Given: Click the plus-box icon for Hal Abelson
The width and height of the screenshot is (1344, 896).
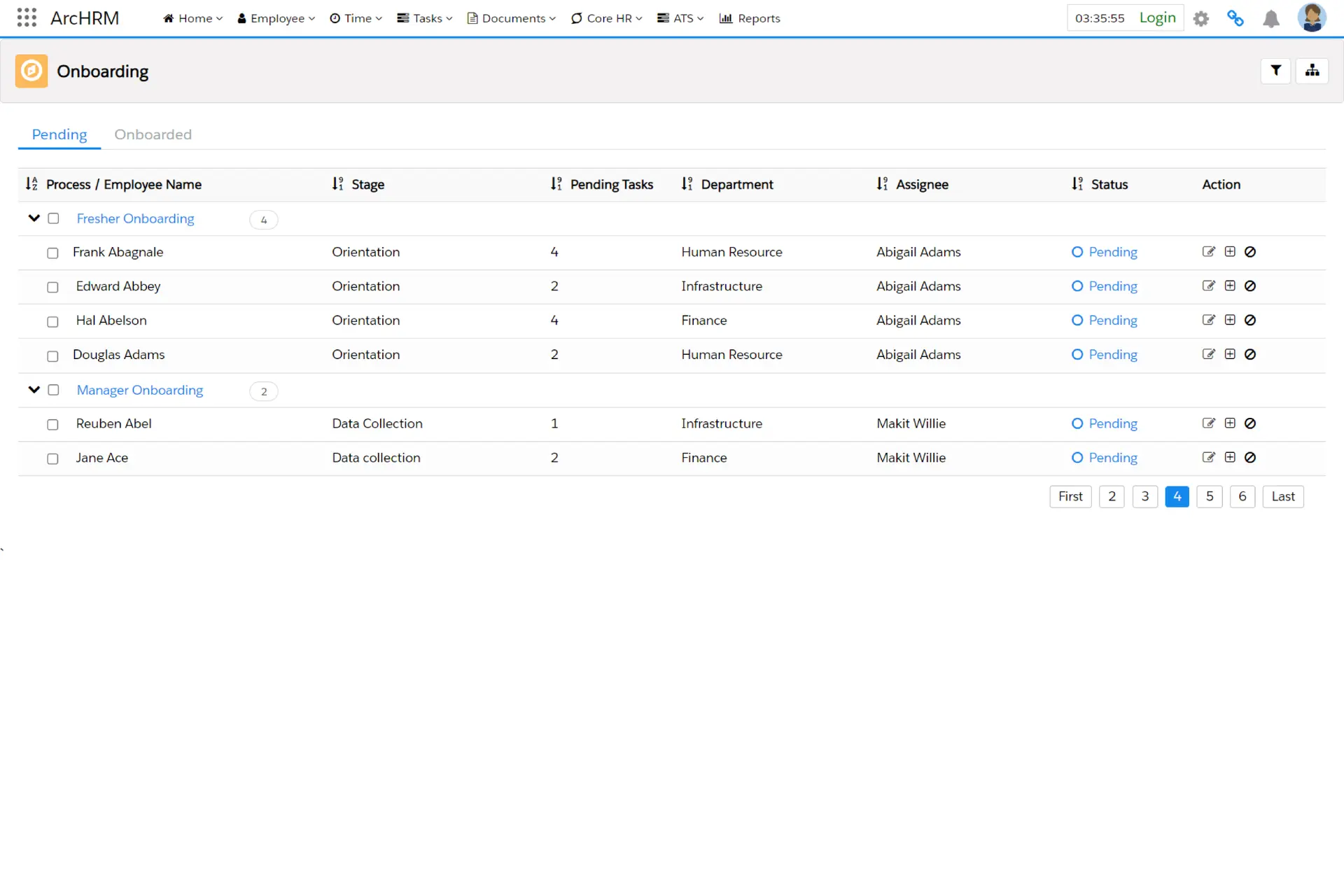Looking at the screenshot, I should [1230, 321].
